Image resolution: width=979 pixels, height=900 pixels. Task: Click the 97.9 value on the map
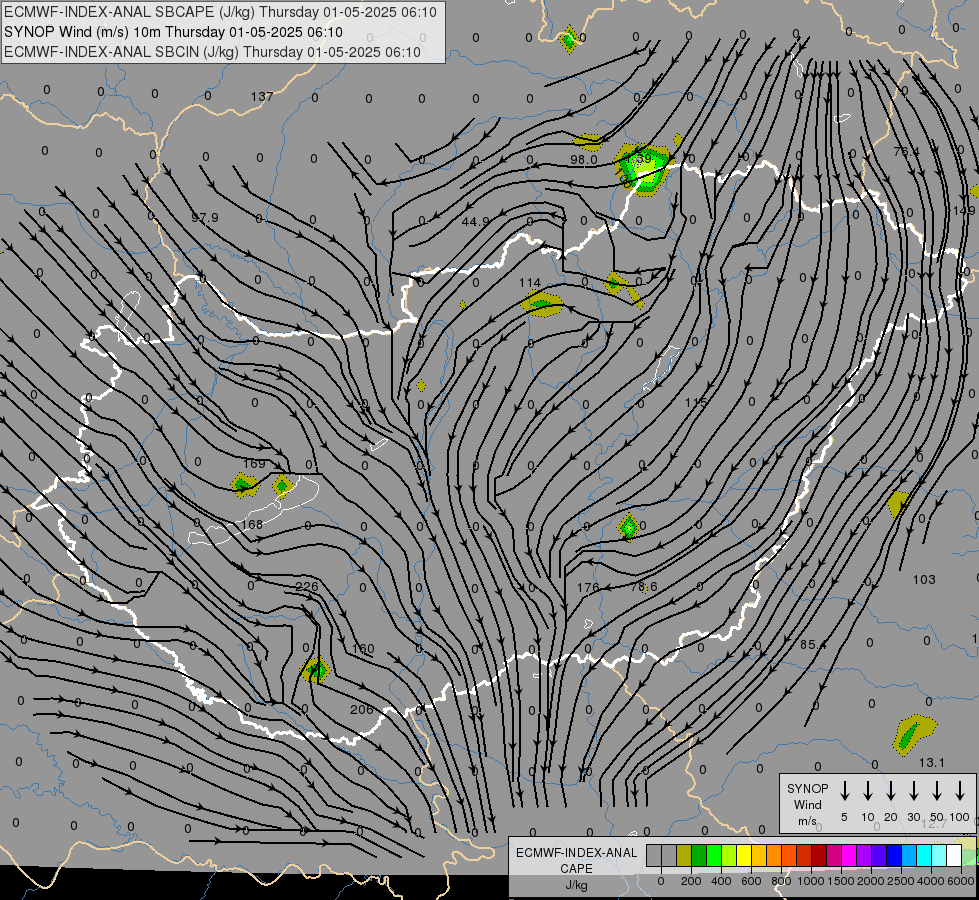point(205,217)
